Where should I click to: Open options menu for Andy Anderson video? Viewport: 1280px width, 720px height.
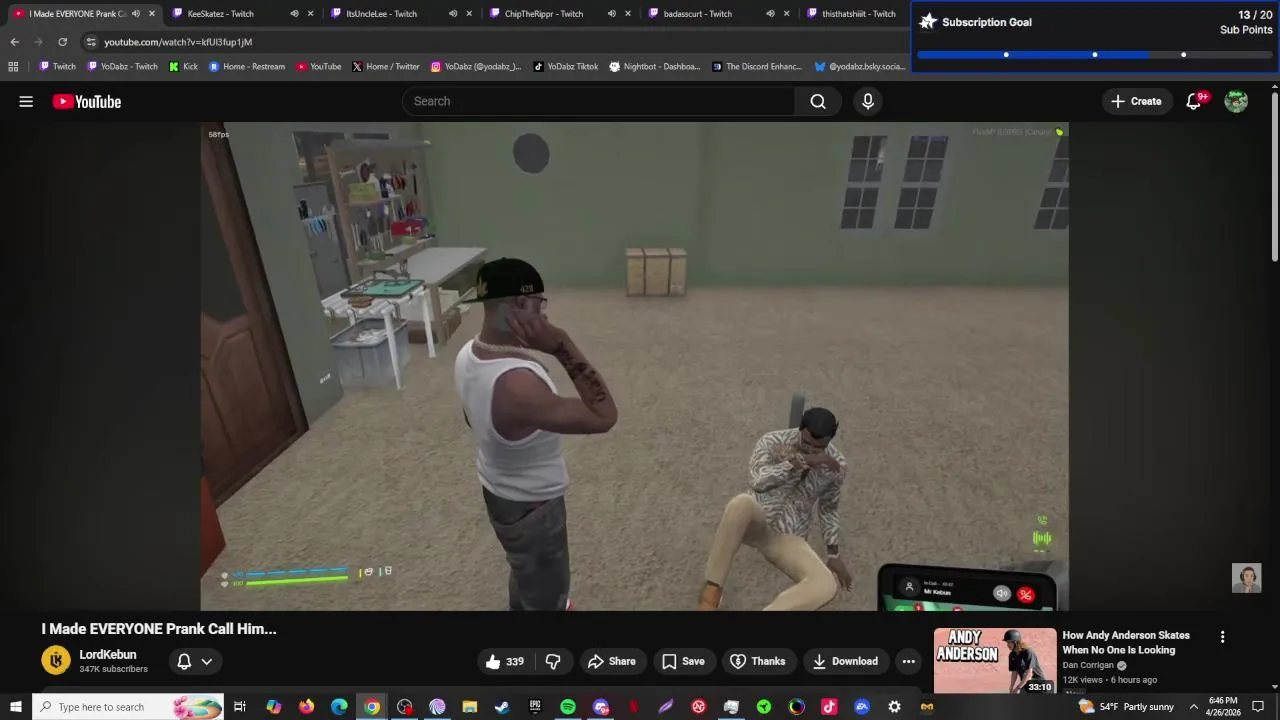click(x=1222, y=637)
